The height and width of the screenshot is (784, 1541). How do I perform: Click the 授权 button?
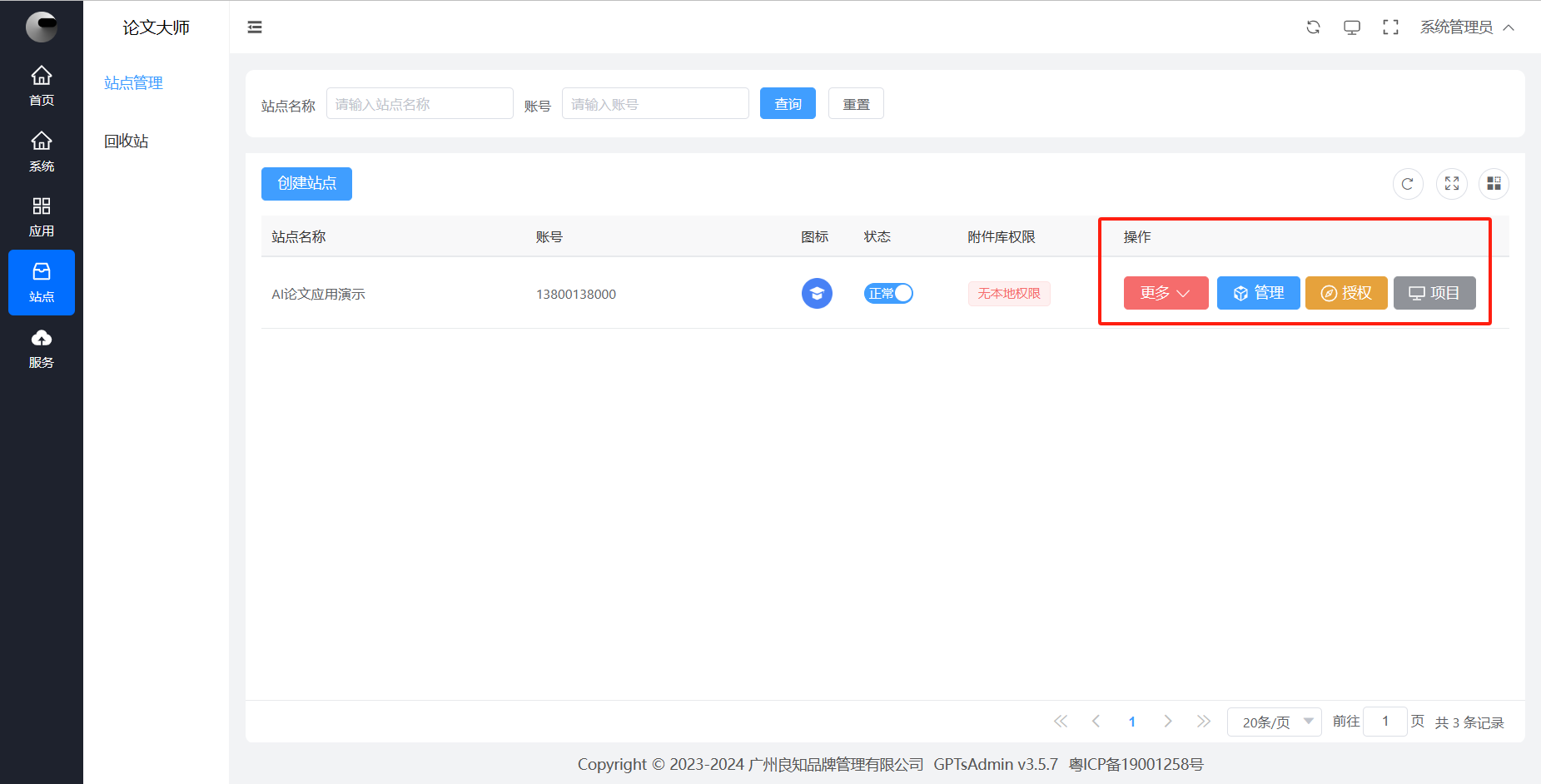[1346, 293]
